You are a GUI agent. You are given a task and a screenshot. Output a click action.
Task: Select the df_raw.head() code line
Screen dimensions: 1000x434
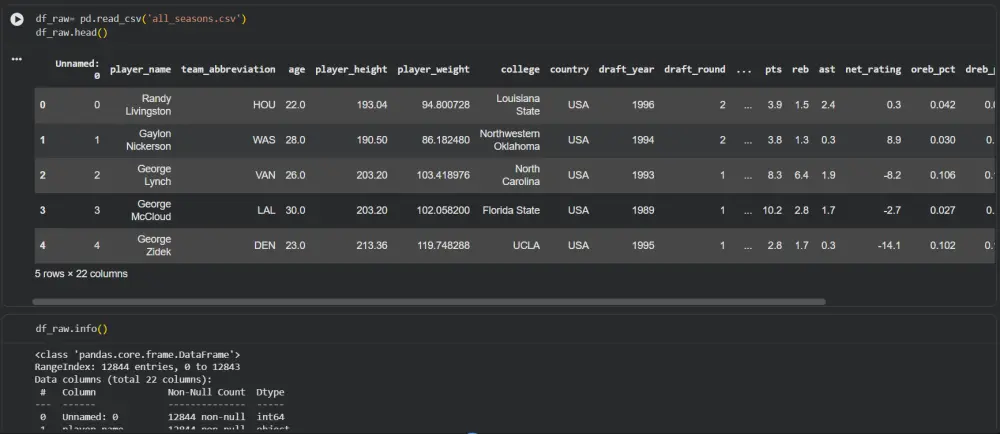[x=72, y=32]
